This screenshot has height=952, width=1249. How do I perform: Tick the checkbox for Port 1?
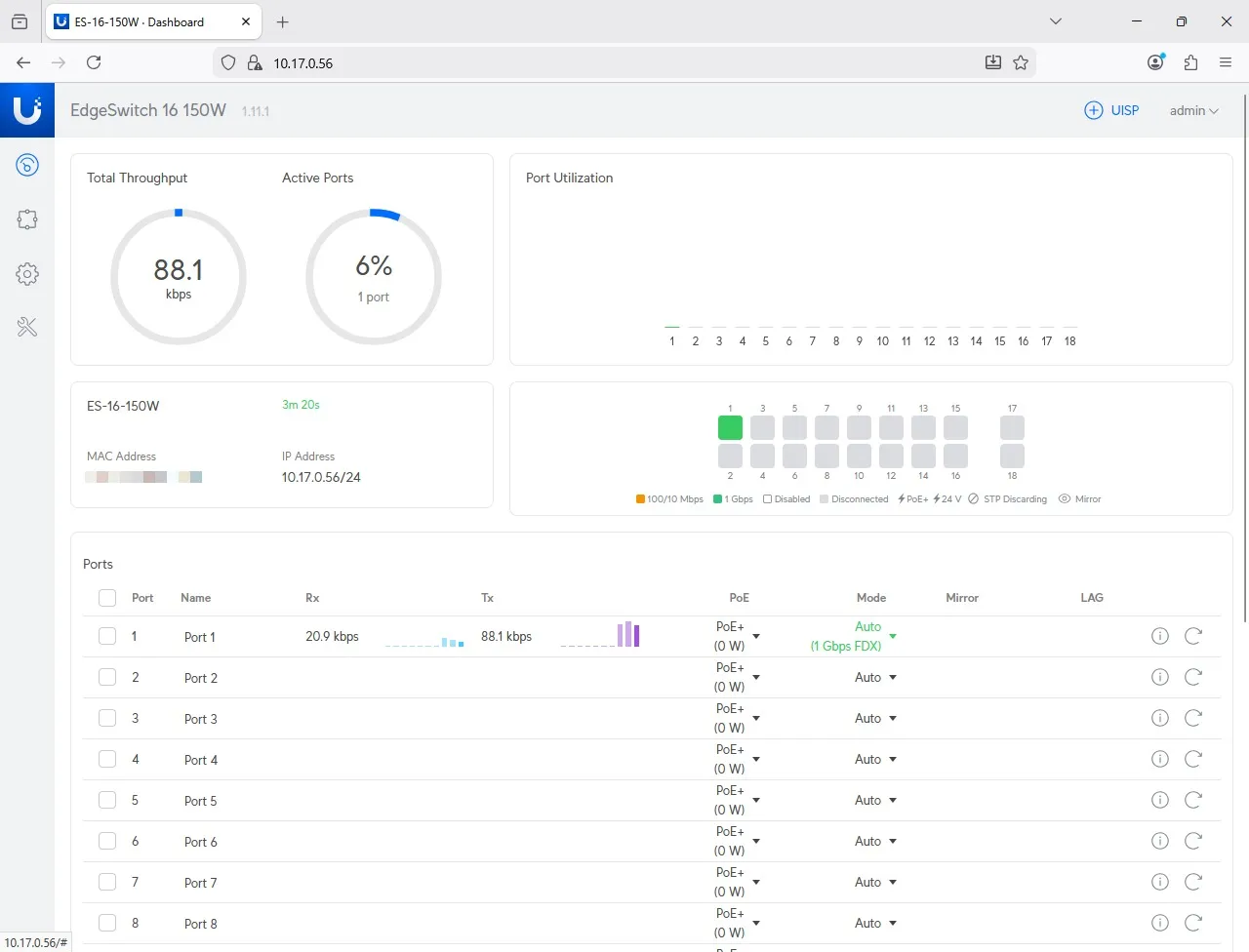click(107, 636)
